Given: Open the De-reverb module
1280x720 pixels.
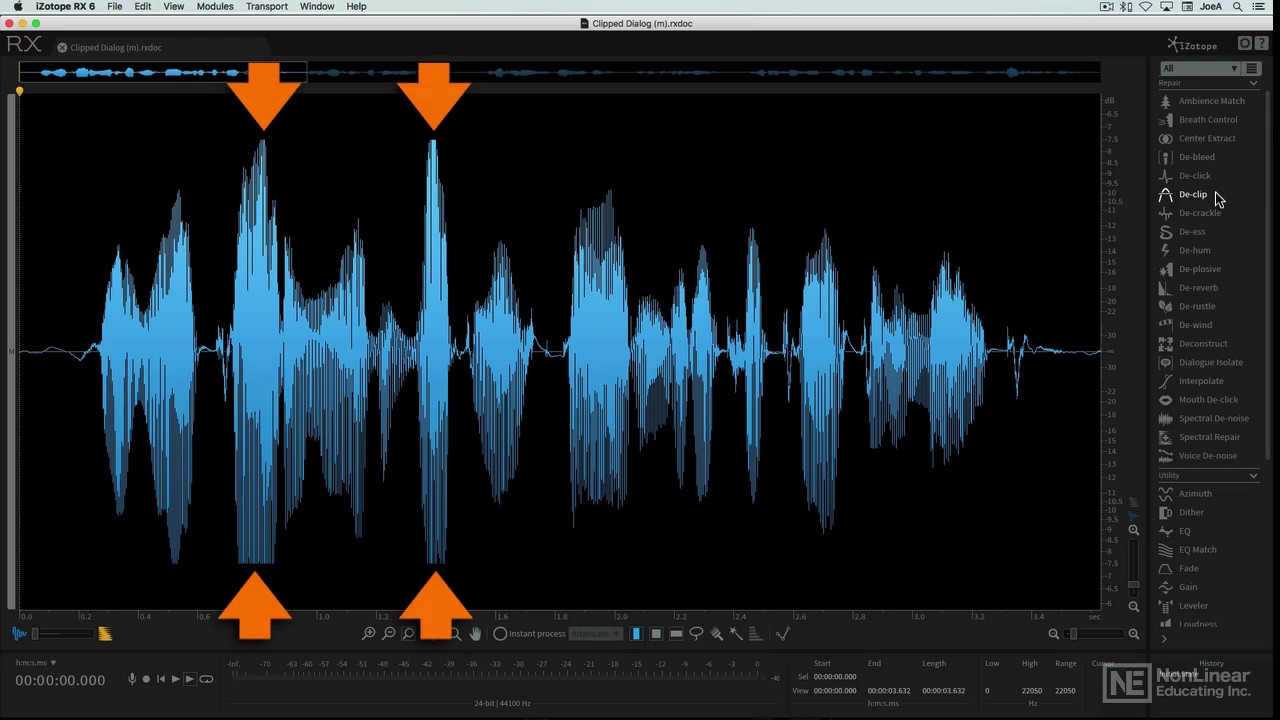Looking at the screenshot, I should click(x=1189, y=288).
